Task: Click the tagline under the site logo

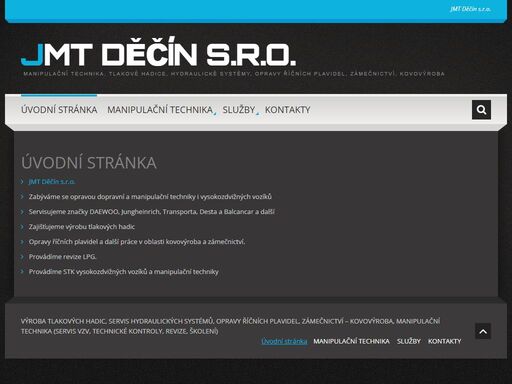Action: tap(234, 74)
